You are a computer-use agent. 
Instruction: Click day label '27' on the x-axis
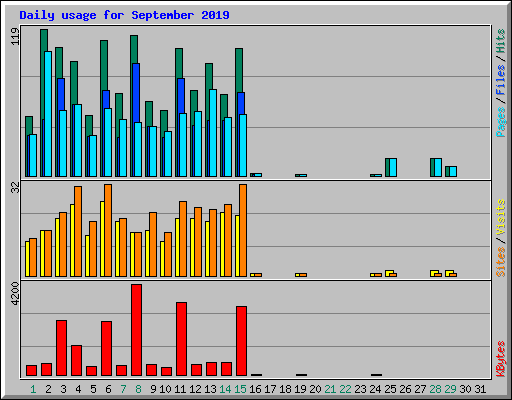click(x=420, y=389)
